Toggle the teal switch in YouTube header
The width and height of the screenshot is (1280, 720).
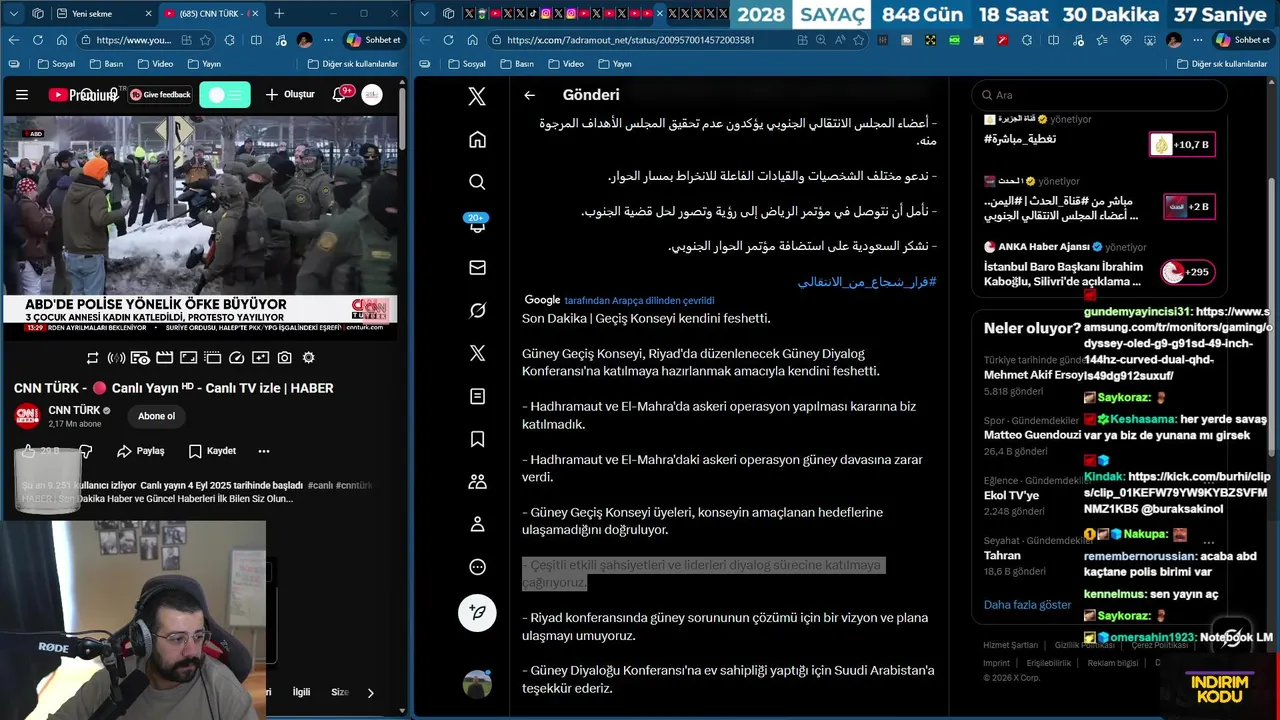[x=225, y=95]
